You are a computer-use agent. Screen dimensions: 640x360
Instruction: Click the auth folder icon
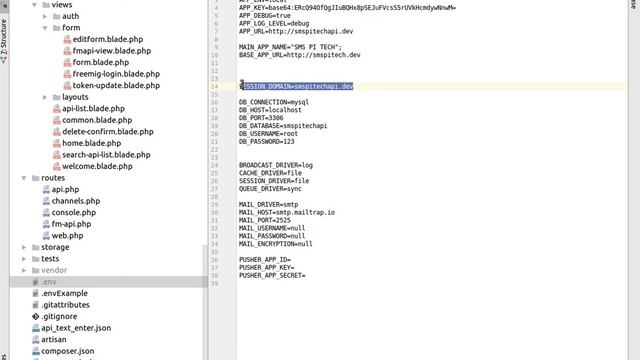[57, 16]
